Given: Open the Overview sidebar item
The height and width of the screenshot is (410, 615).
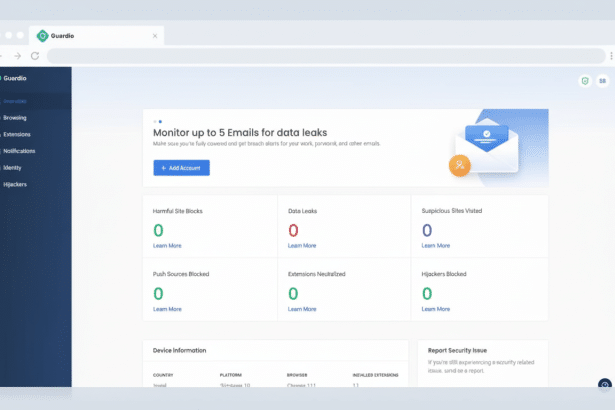Looking at the screenshot, I should (x=36, y=101).
